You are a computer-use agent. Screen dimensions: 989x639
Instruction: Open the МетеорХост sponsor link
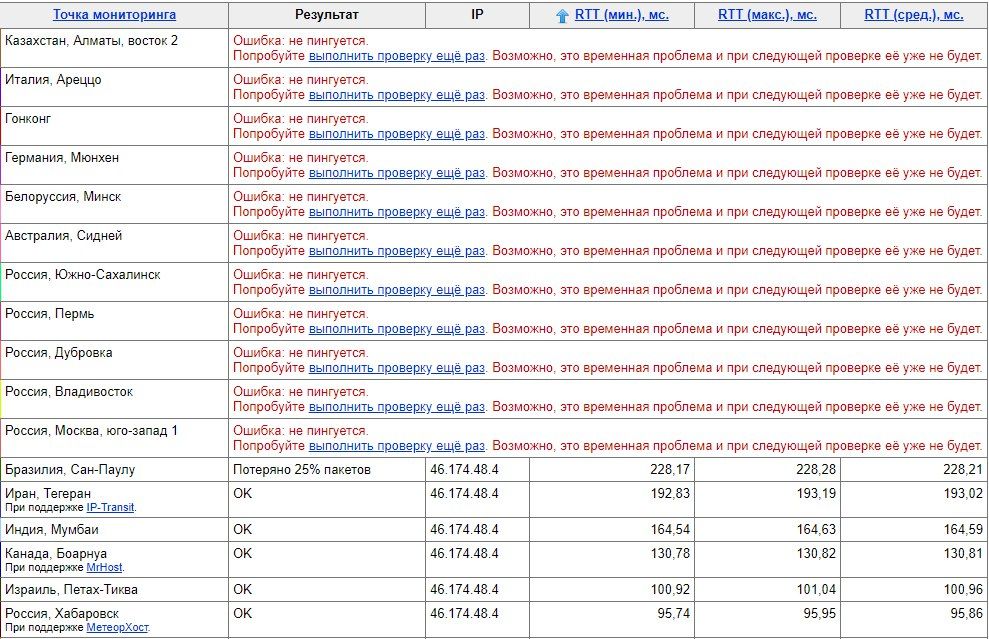117,627
